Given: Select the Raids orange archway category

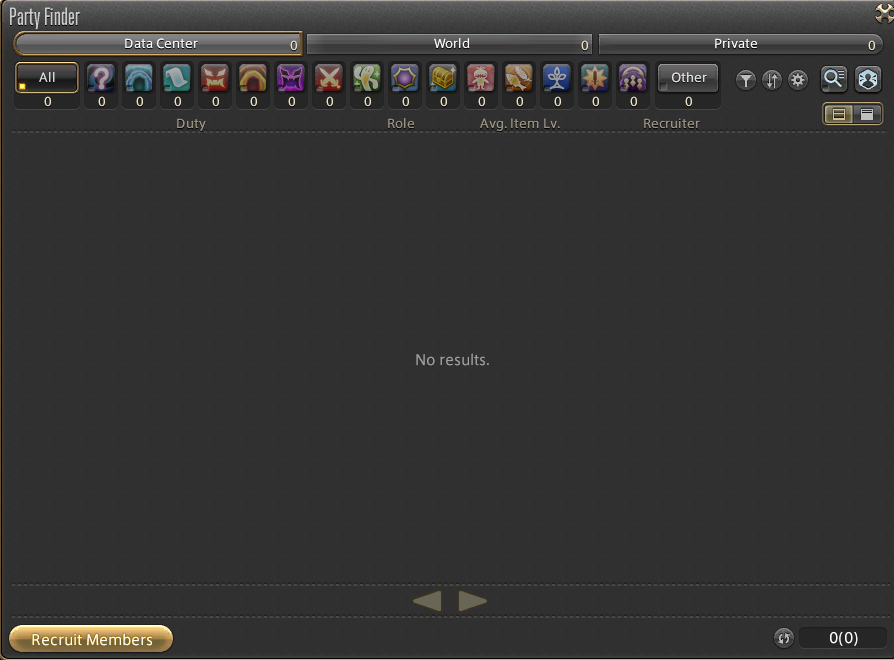Looking at the screenshot, I should click(253, 78).
